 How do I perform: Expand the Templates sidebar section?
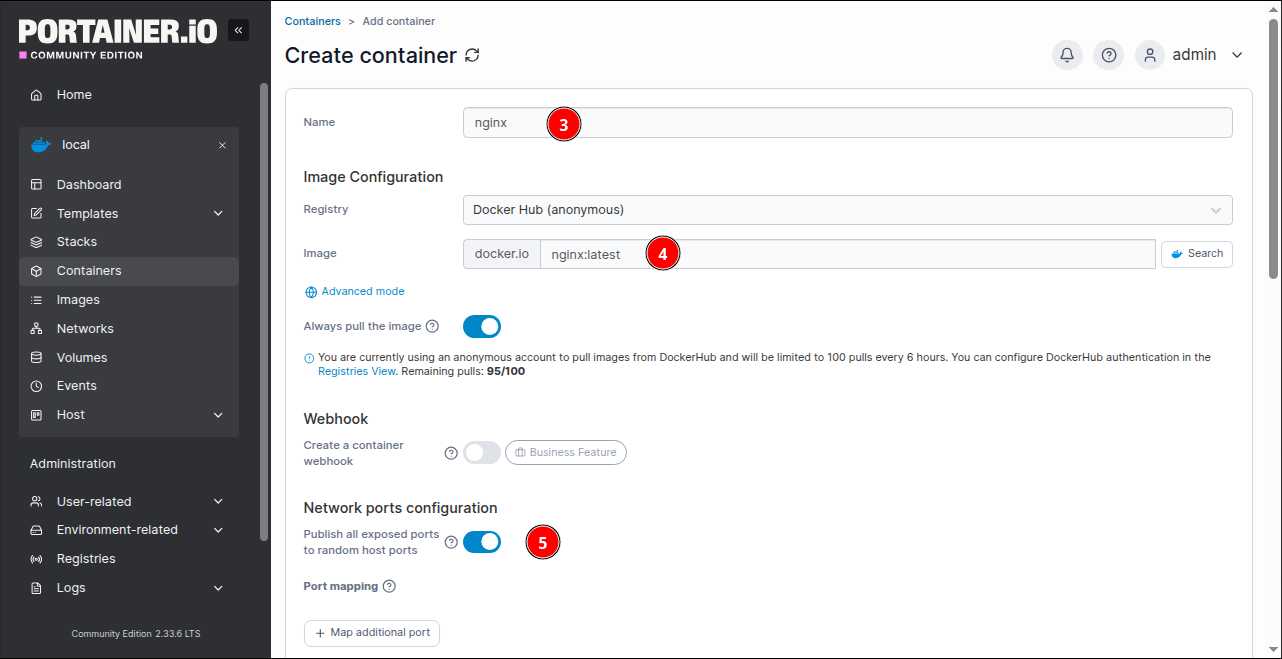(218, 214)
